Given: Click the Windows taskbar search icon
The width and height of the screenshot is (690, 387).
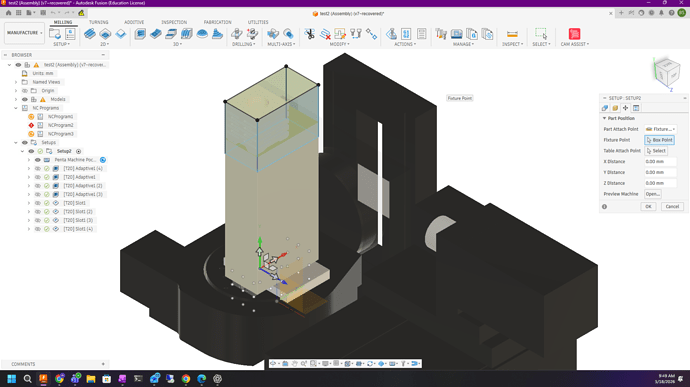Looking at the screenshot, I should 27,379.
